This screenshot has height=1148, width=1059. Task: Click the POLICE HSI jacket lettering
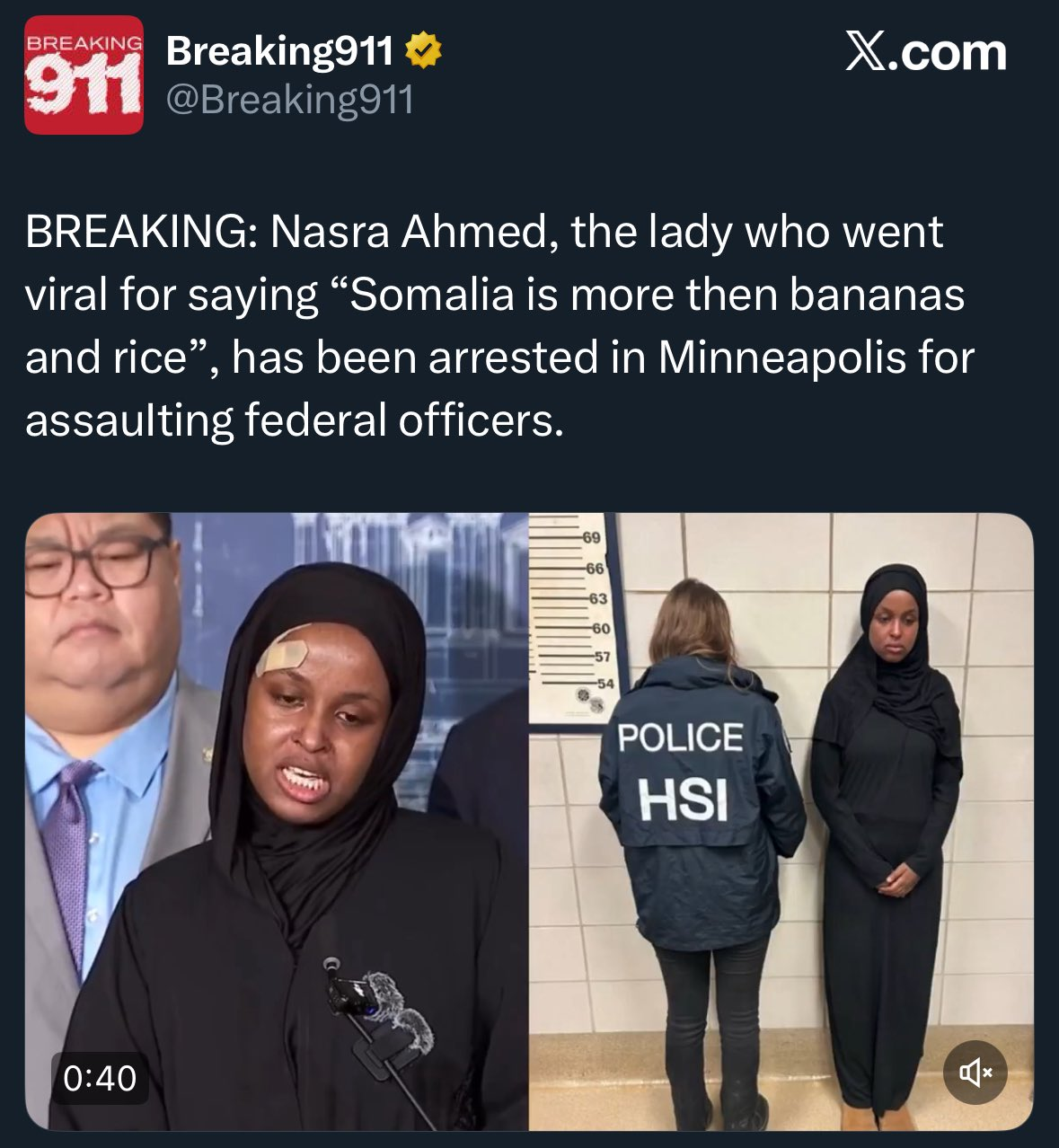pyautogui.click(x=683, y=770)
